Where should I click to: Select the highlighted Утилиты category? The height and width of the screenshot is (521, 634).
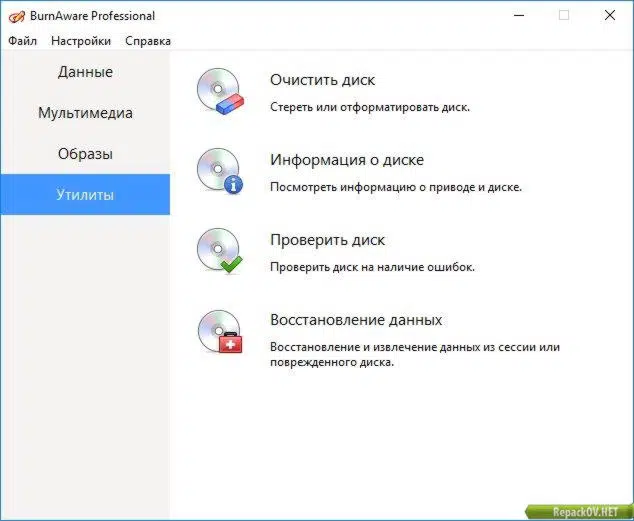click(85, 194)
